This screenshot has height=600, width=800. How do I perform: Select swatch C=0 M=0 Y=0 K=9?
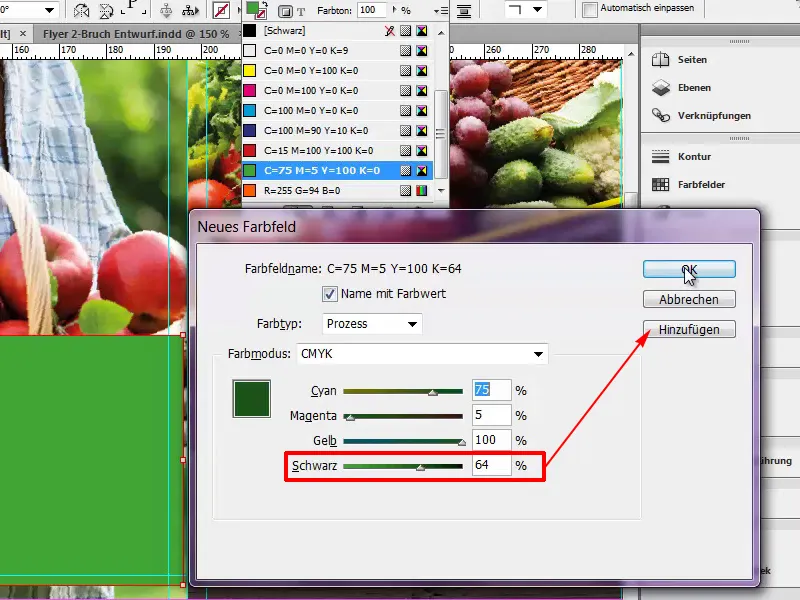point(337,51)
